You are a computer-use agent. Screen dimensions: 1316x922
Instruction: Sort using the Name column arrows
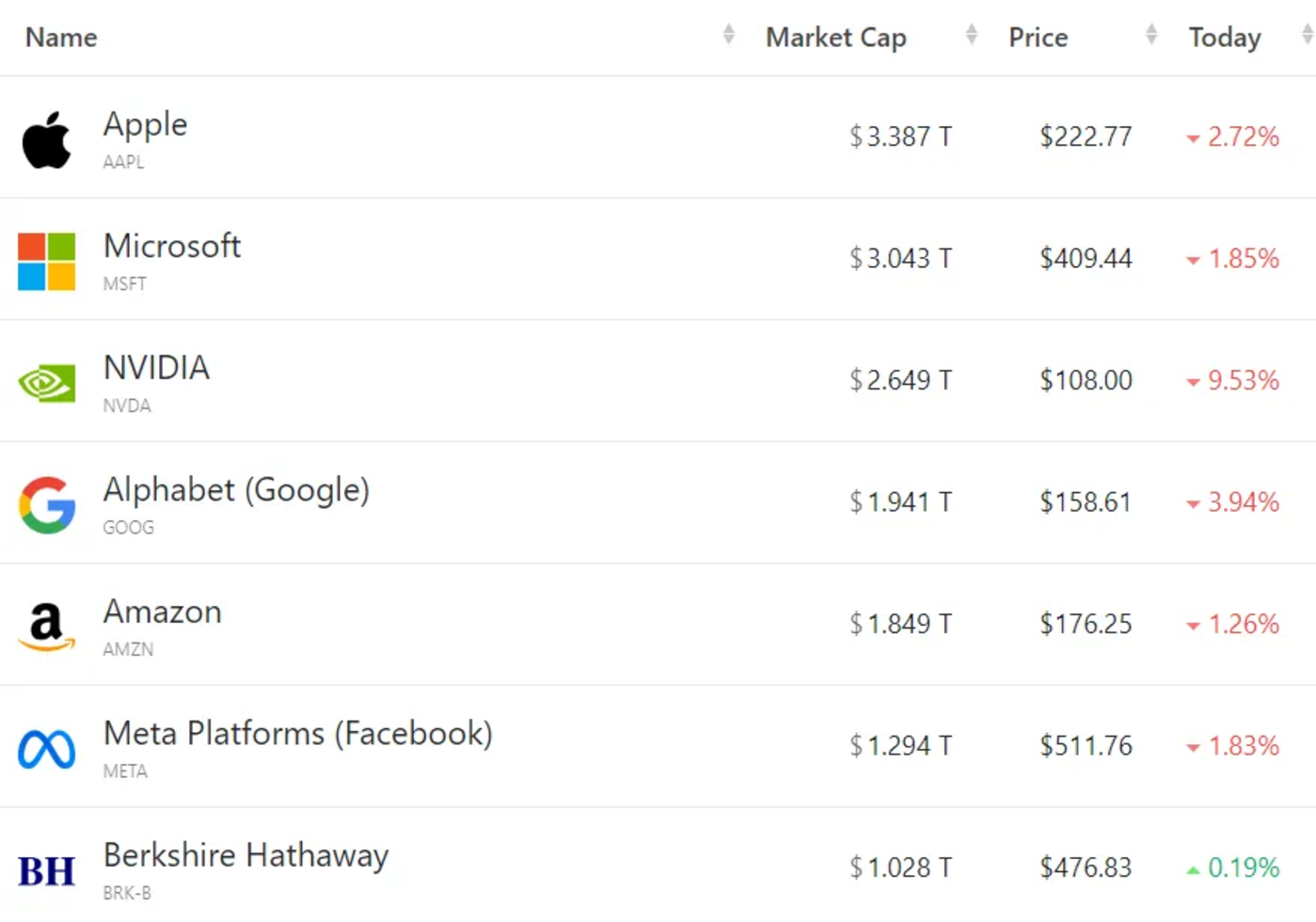[728, 36]
